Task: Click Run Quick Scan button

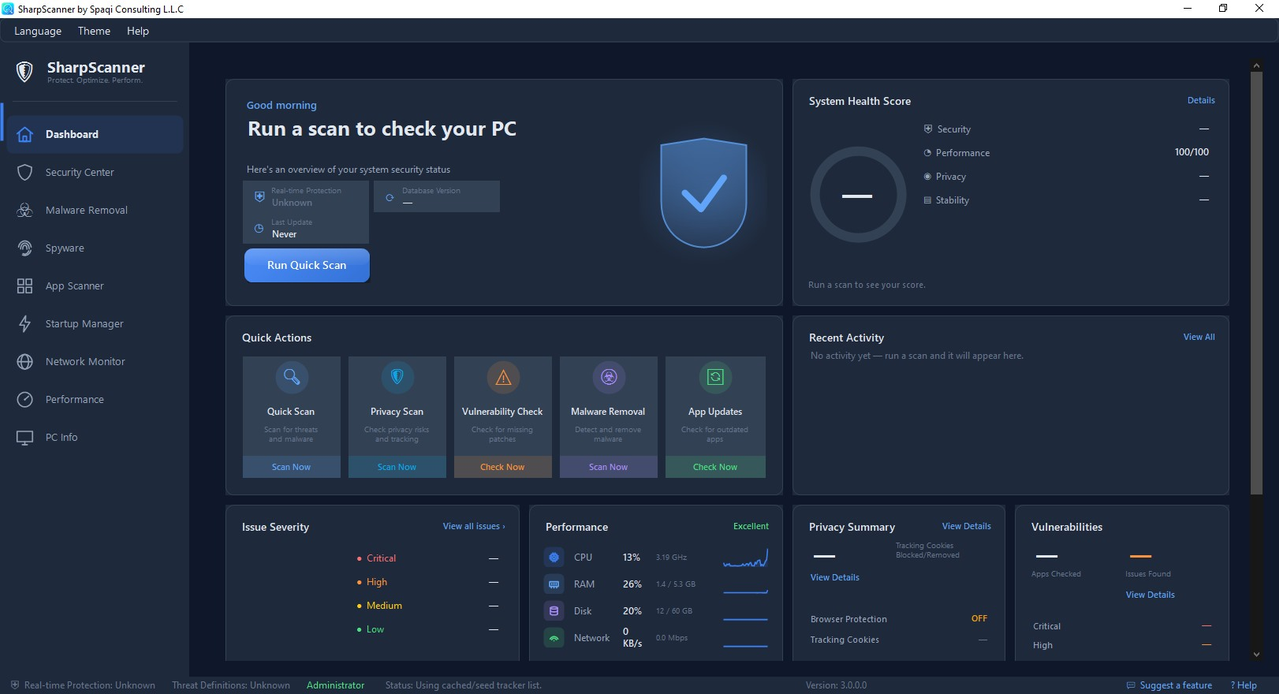Action: (x=307, y=265)
